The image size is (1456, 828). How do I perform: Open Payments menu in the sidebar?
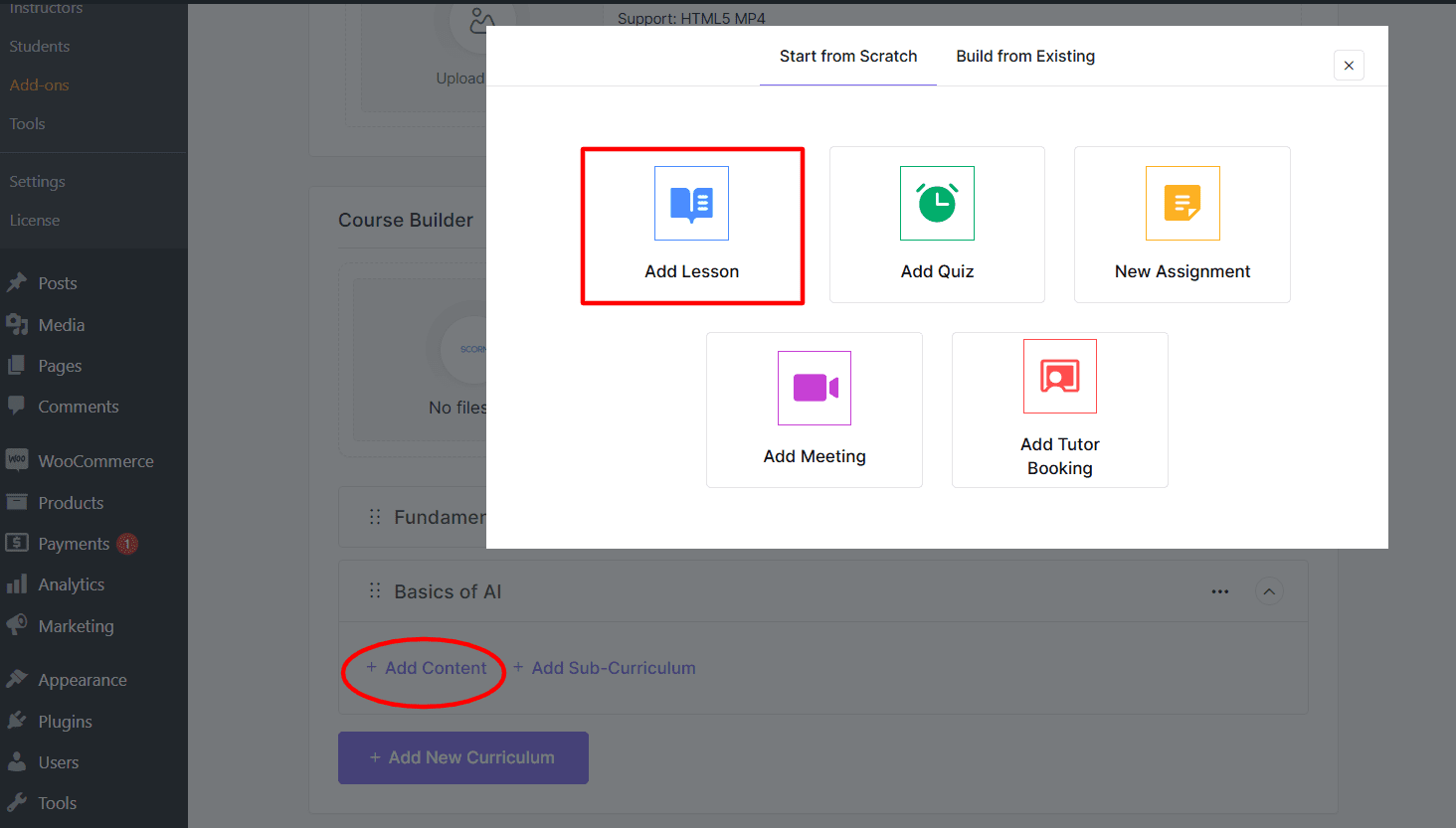click(x=74, y=544)
